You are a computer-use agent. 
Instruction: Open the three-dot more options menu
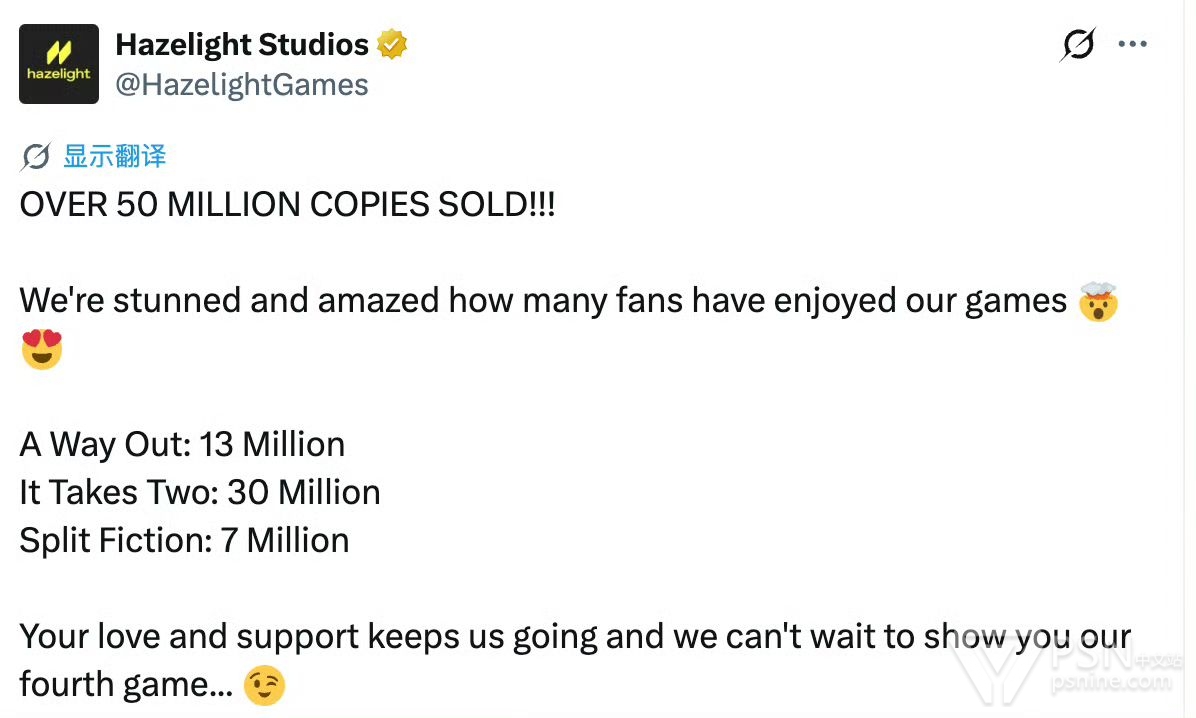coord(1132,45)
